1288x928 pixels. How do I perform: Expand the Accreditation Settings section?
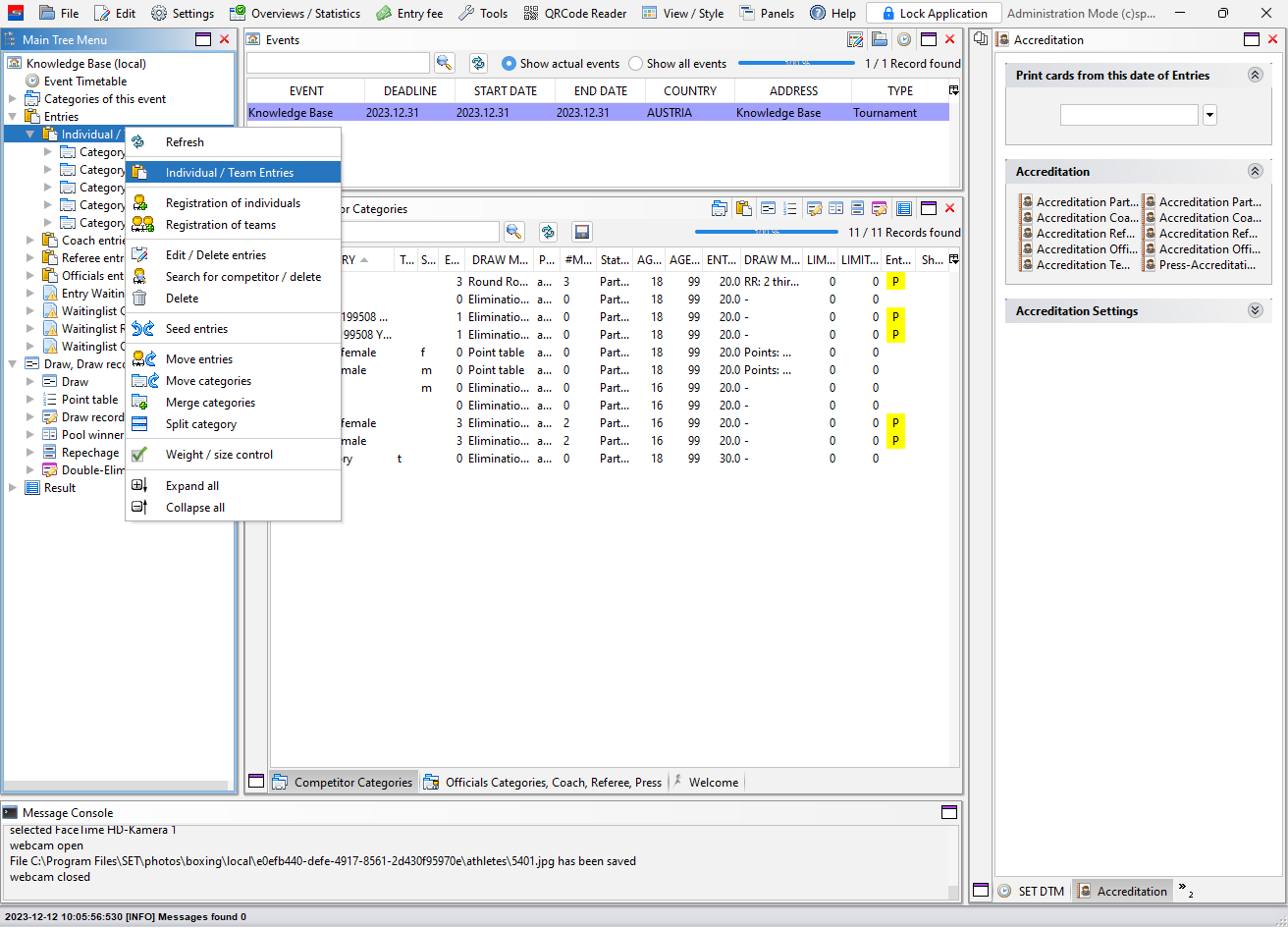(1254, 310)
